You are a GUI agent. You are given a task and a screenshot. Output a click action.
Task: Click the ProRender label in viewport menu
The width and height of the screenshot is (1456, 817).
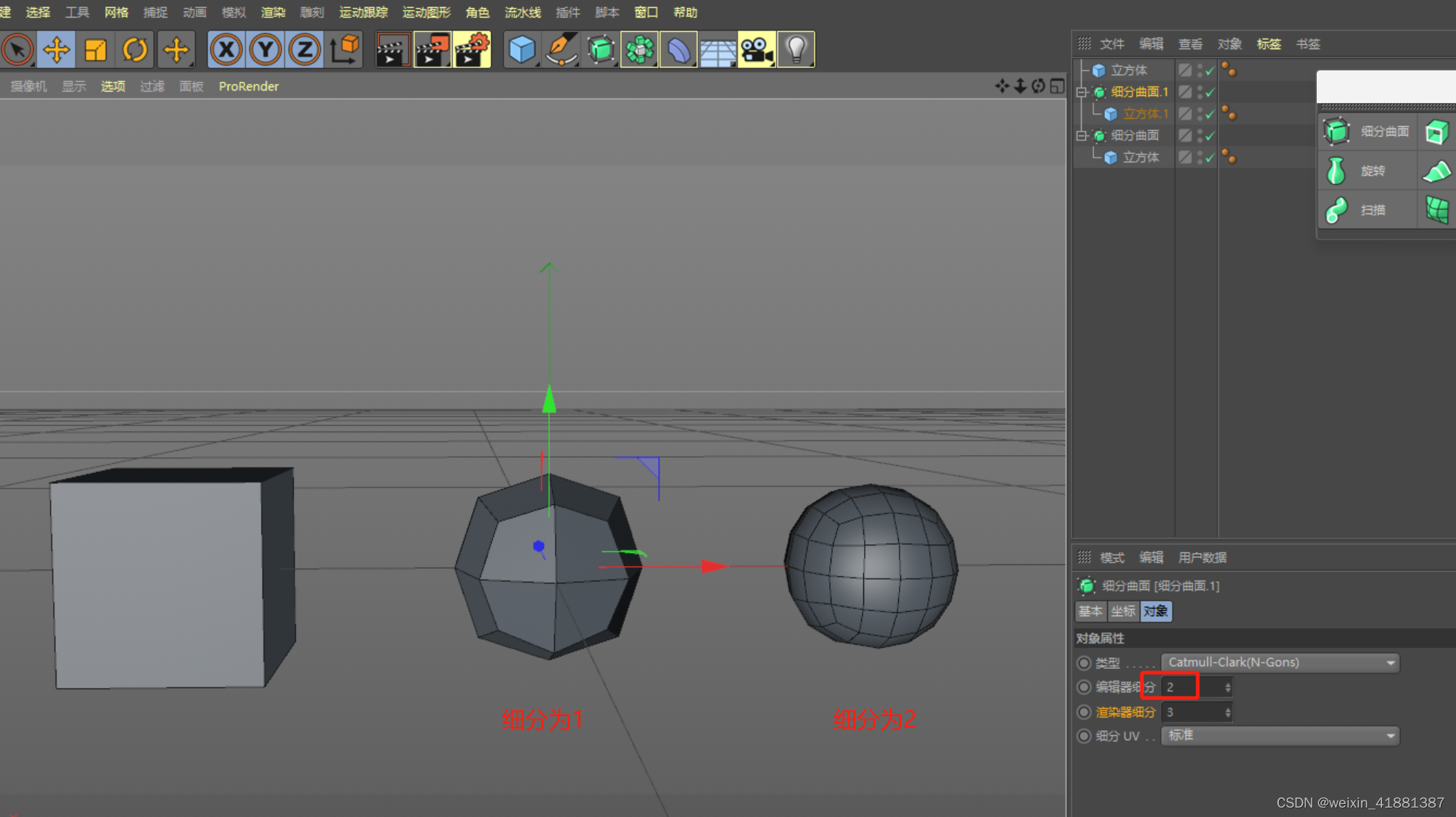pos(248,86)
